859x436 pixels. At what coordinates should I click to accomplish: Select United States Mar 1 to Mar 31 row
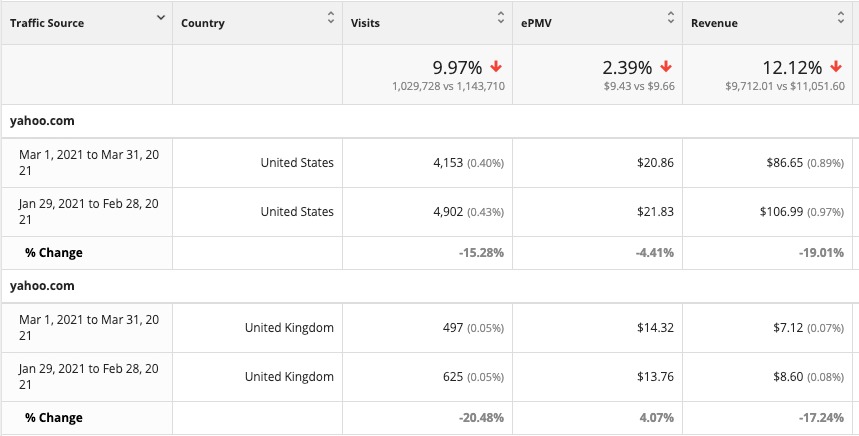point(430,163)
